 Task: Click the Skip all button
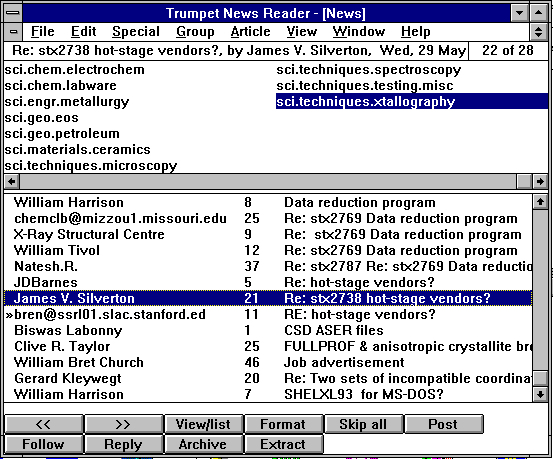[x=363, y=424]
